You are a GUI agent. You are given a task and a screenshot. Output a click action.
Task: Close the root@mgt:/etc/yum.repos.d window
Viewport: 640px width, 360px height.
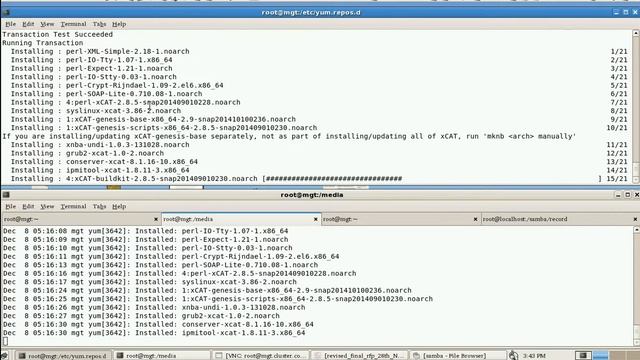pyautogui.click(x=635, y=12)
